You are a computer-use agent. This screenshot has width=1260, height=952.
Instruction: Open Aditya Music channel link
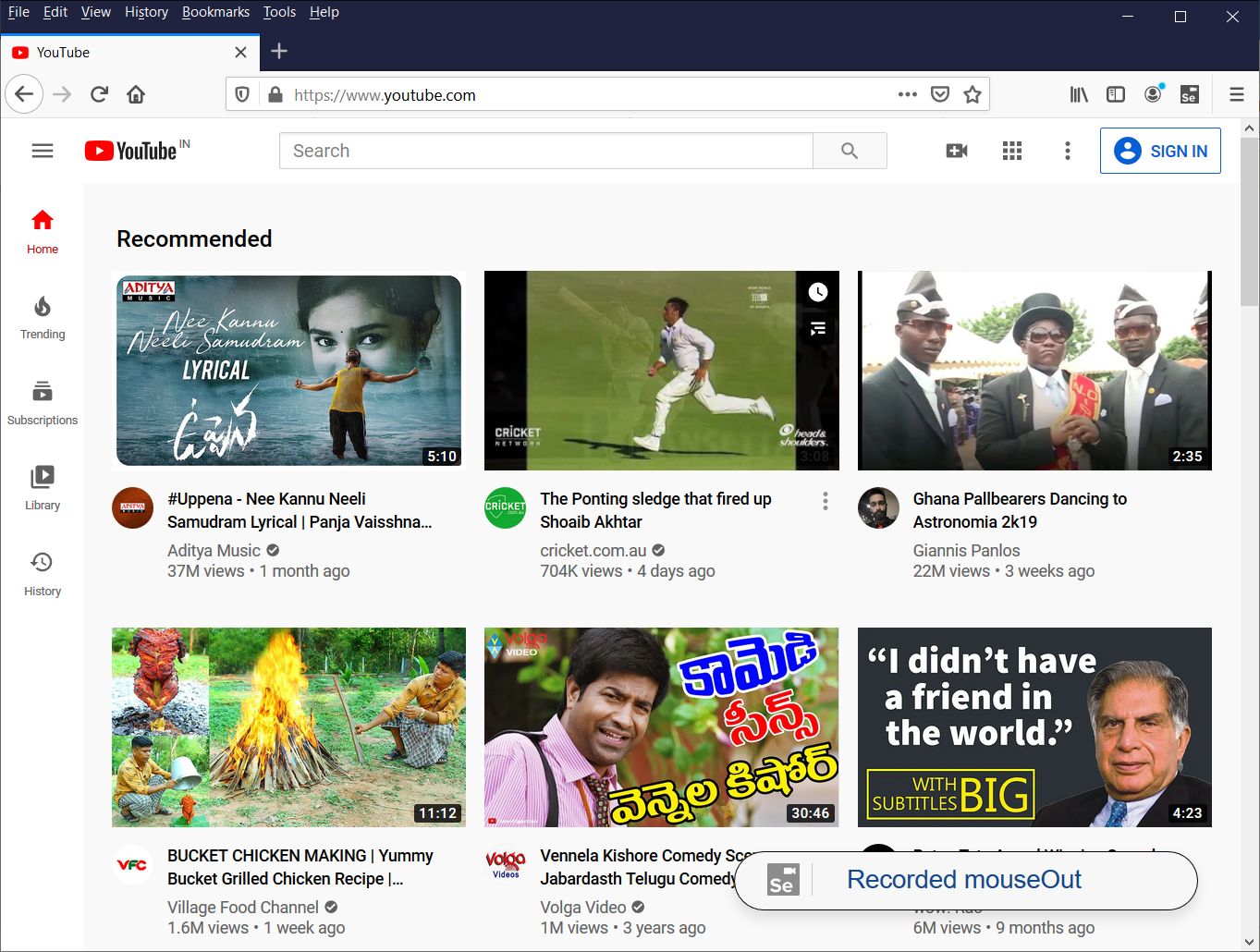214,551
